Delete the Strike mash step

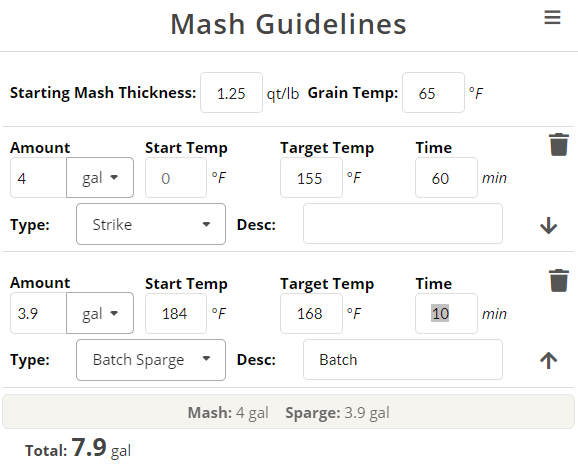pos(559,145)
